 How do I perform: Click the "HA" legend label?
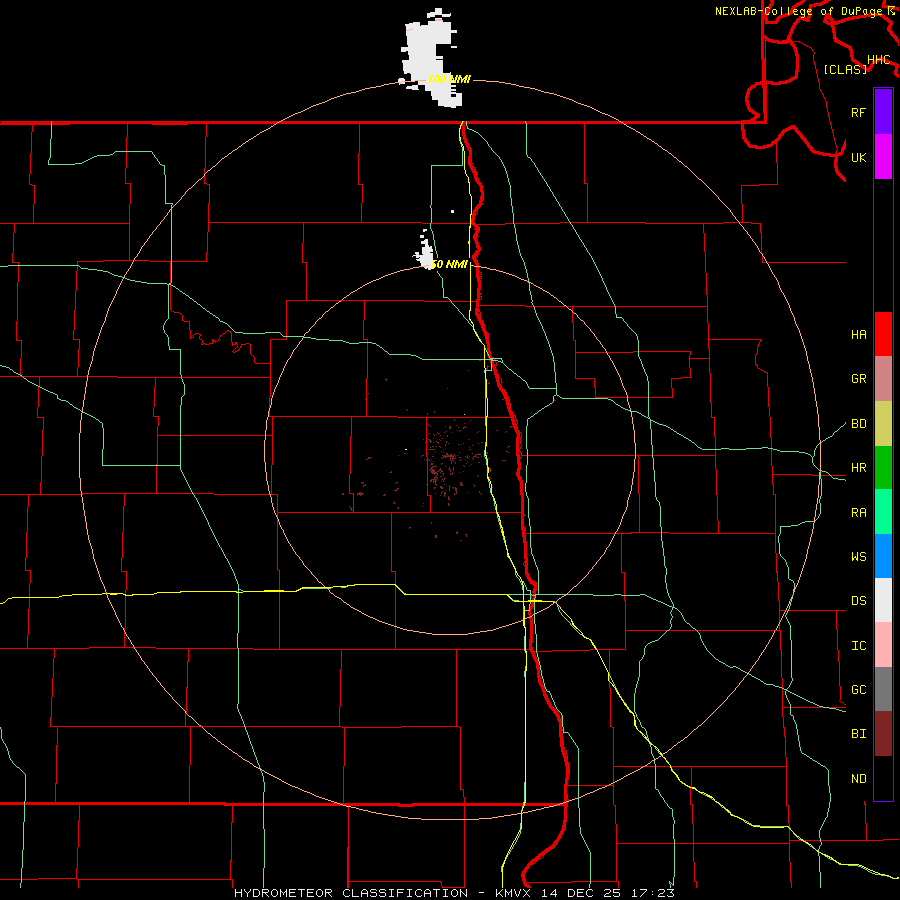pos(858,334)
